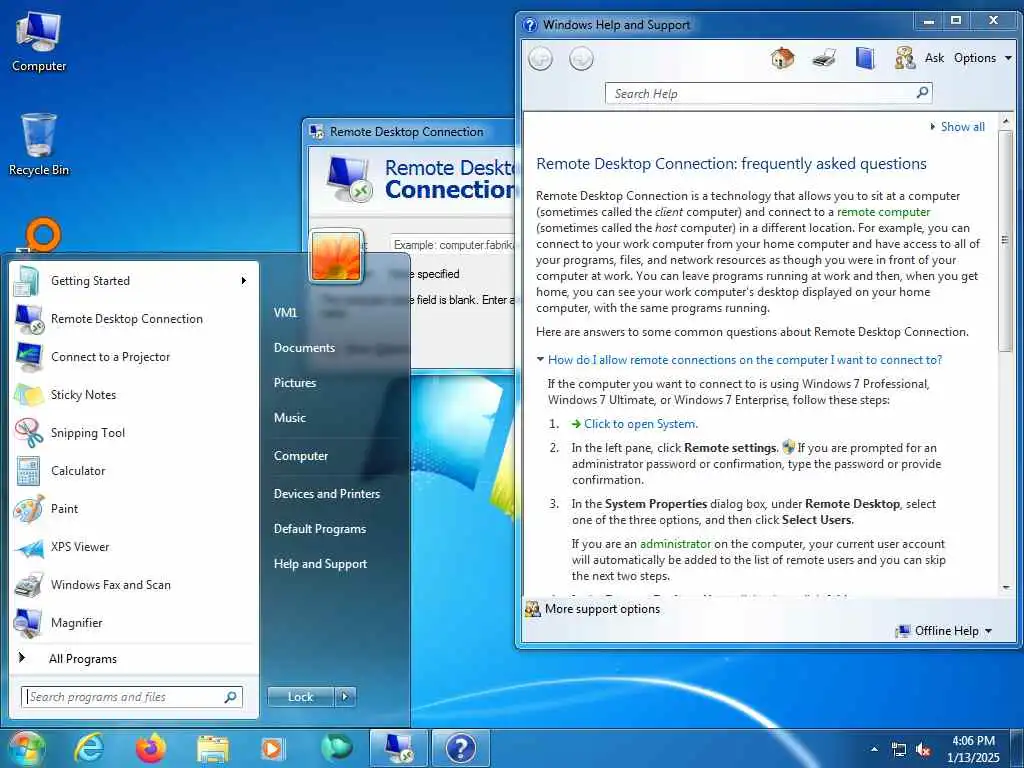Viewport: 1024px width, 768px height.
Task: Launch Remote Desktop Connection from Start menu
Action: [134, 319]
